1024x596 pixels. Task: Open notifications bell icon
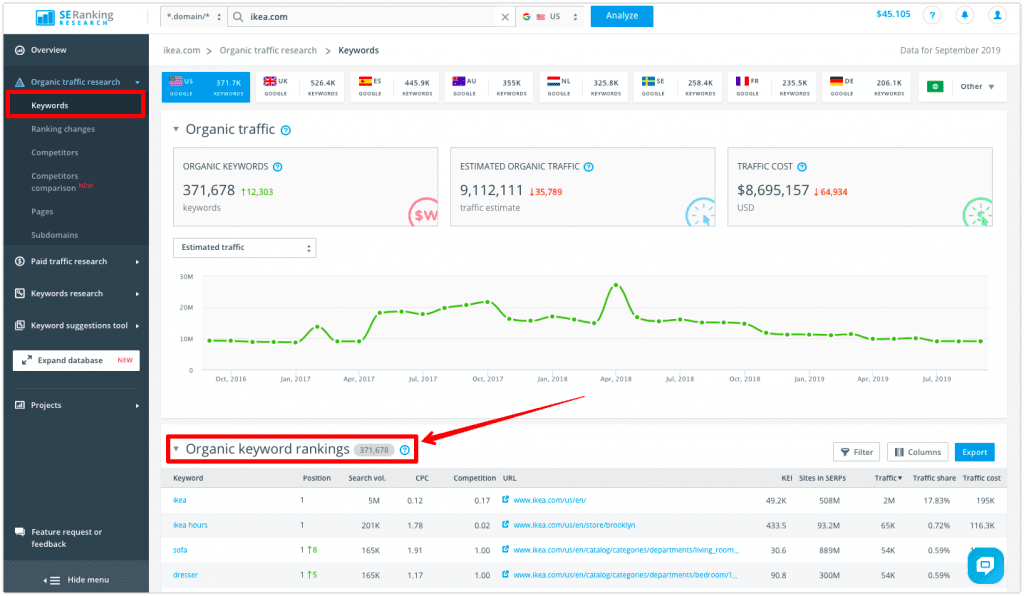(x=965, y=15)
